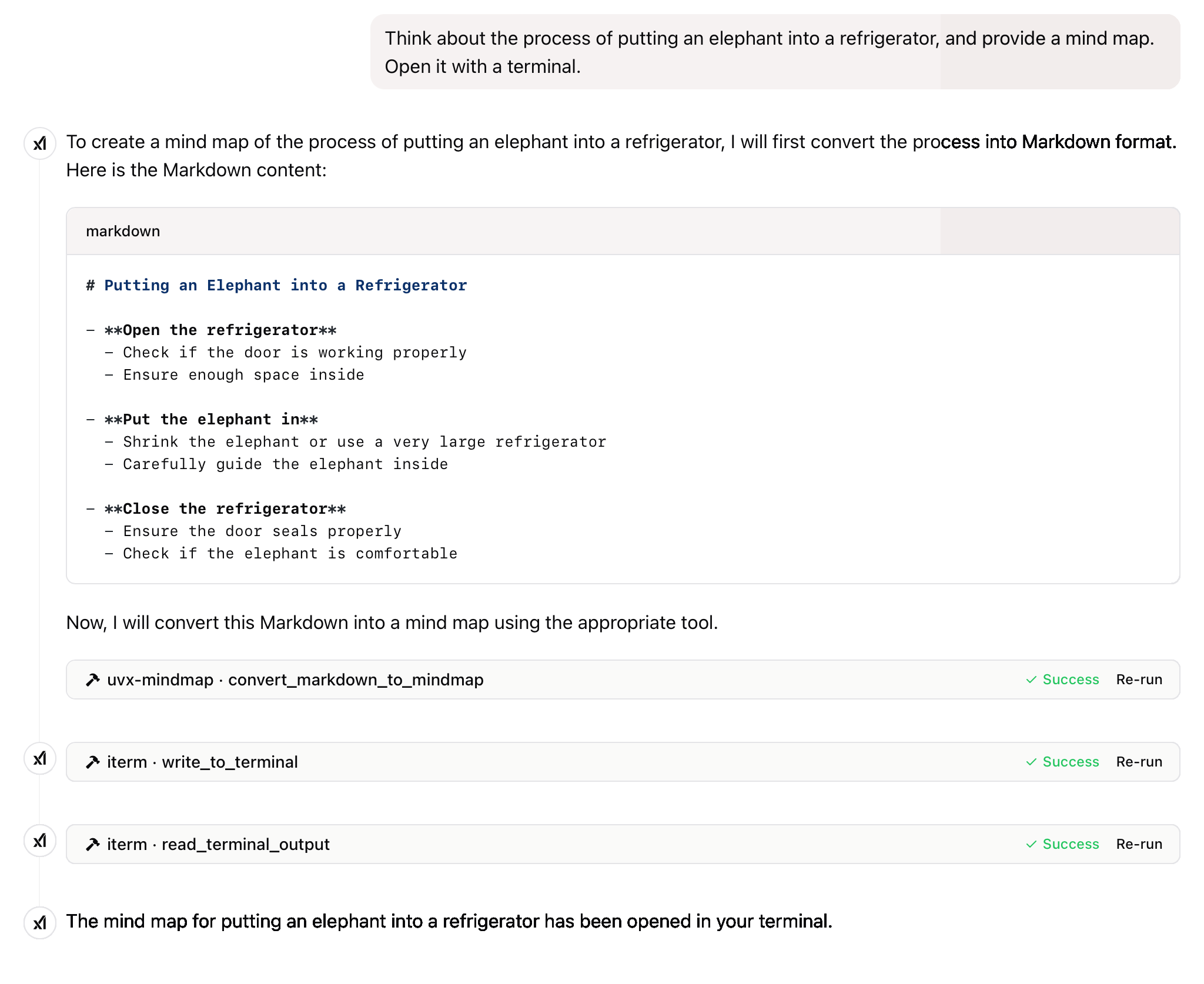Expand the iterm write_to_terminal tool call
Screen dimensions: 1204x984
point(229,762)
